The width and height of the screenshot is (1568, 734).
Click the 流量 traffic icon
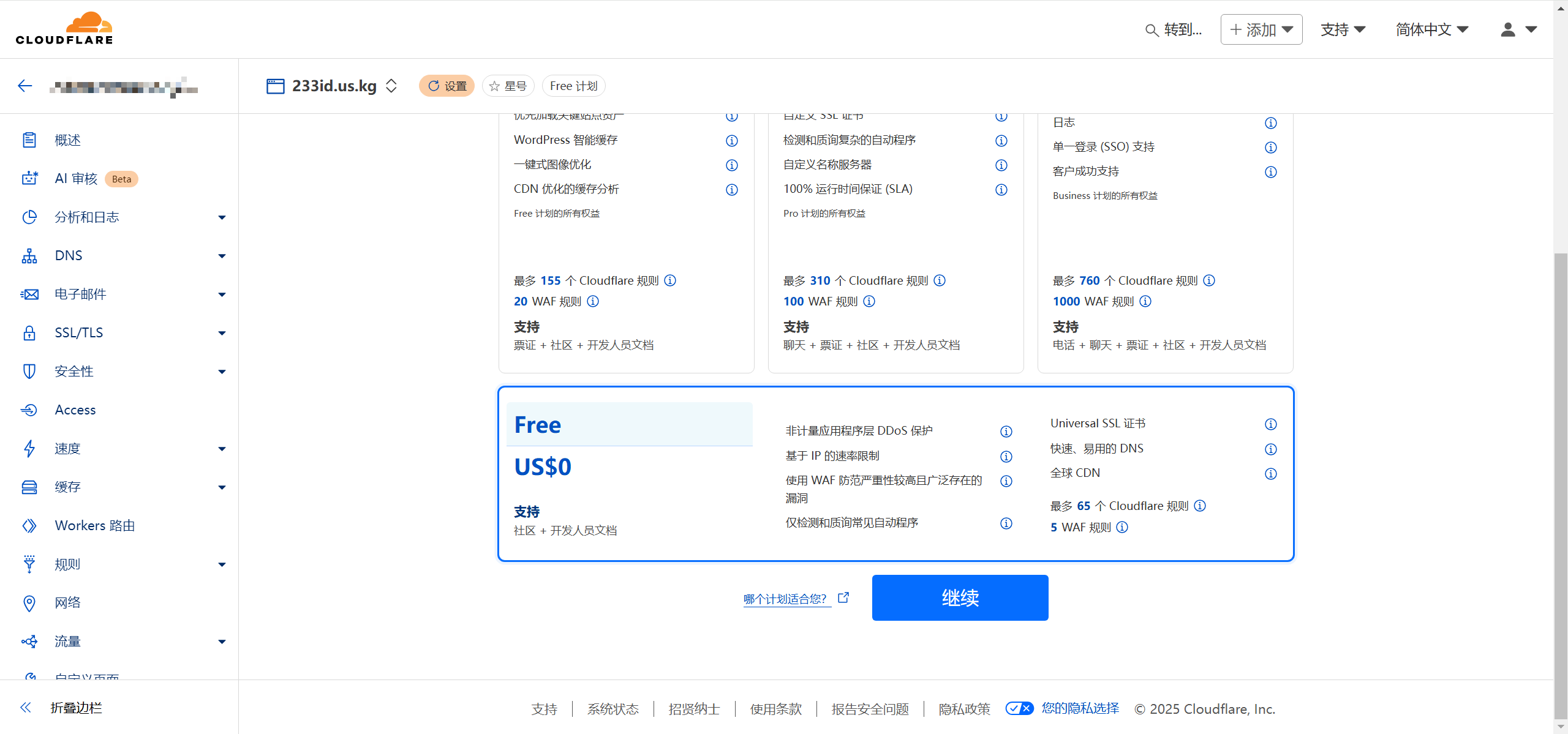[29, 642]
